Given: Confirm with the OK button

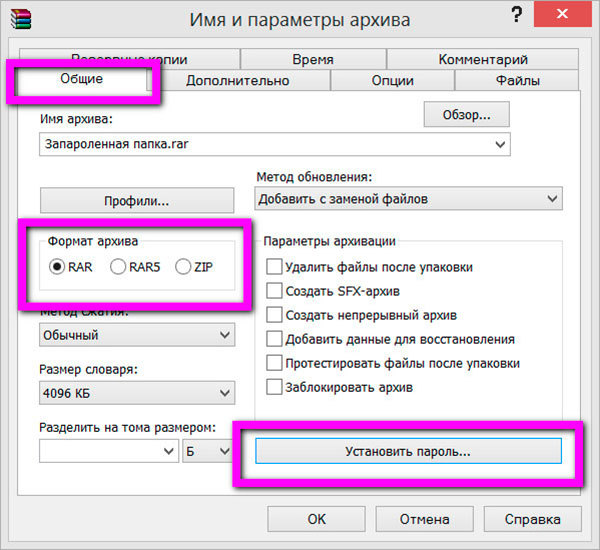Looking at the screenshot, I should [316, 519].
